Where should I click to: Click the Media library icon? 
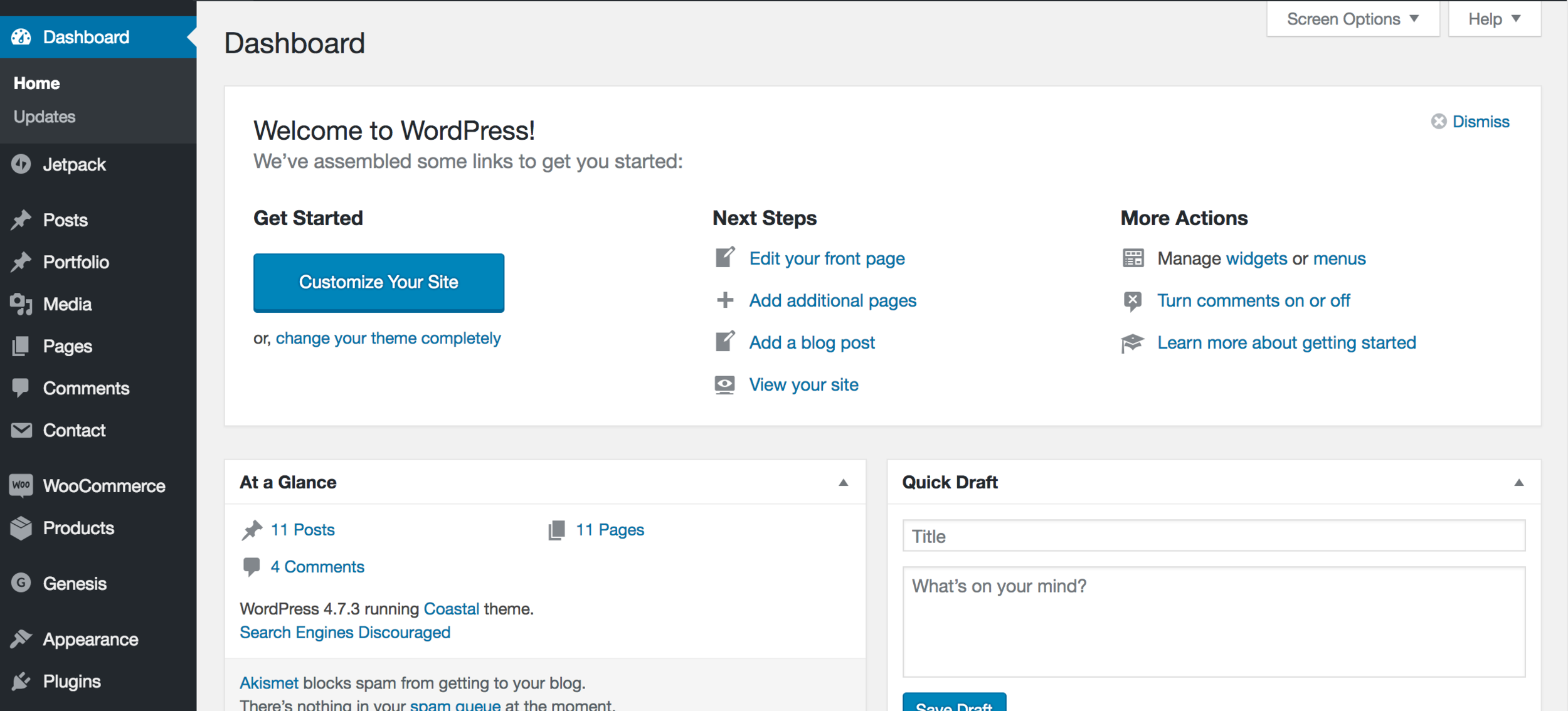coord(21,304)
